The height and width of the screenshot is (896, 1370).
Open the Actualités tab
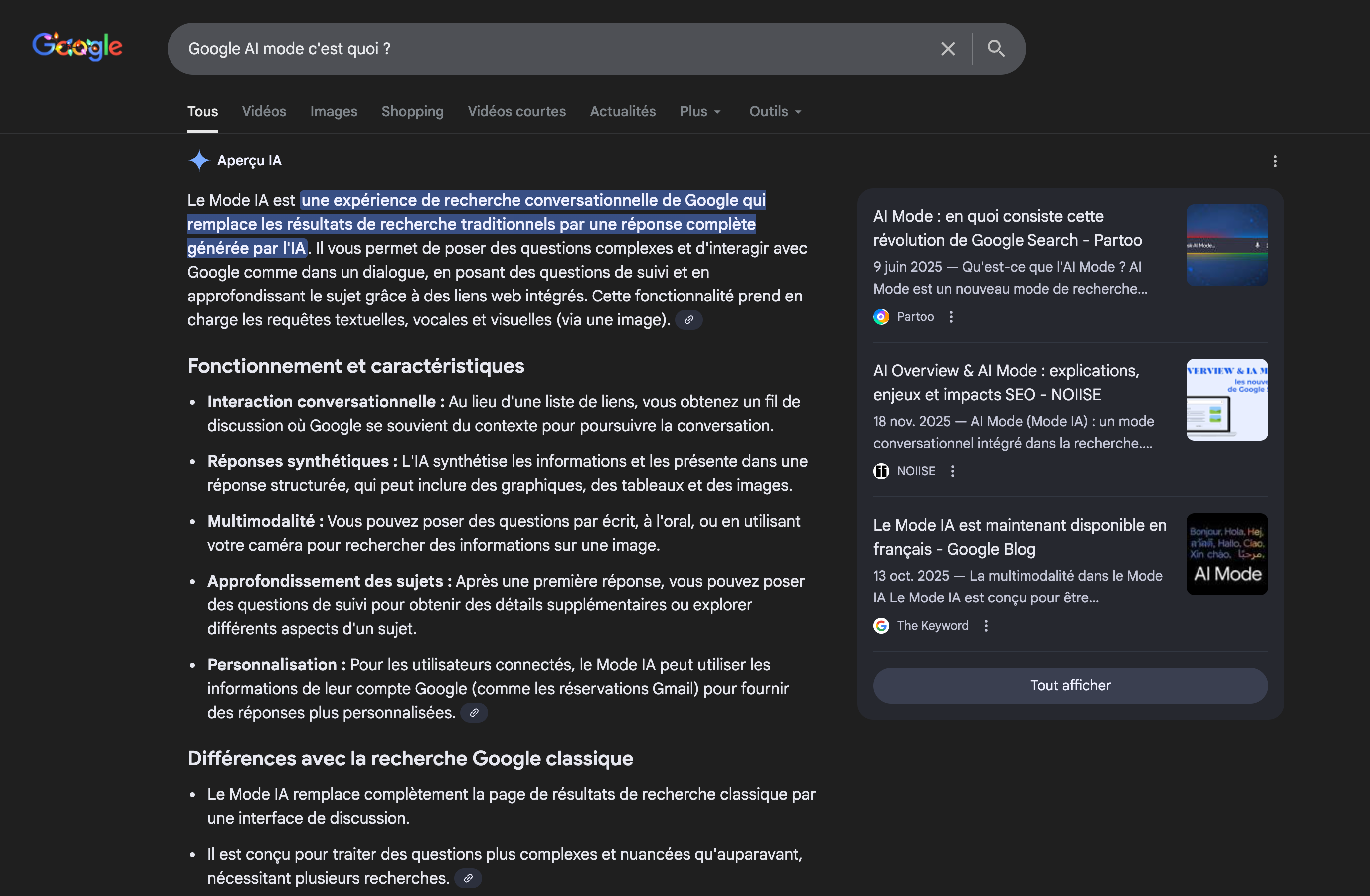(x=622, y=112)
